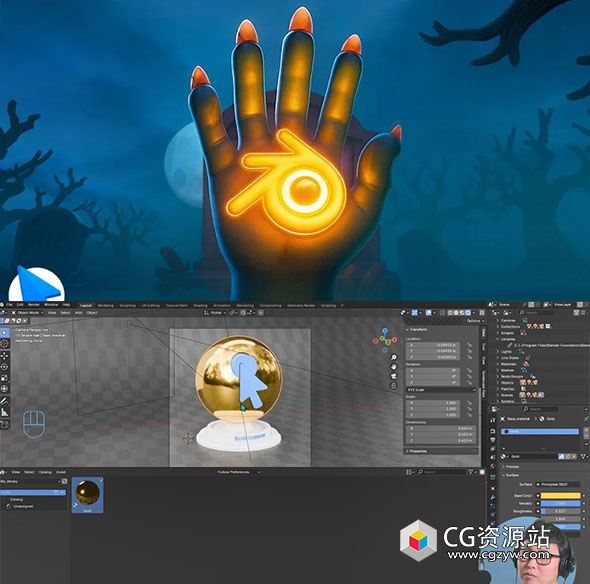Viewport: 590px width, 584px height.
Task: Expand Materials in the outliner
Action: pyautogui.click(x=498, y=364)
